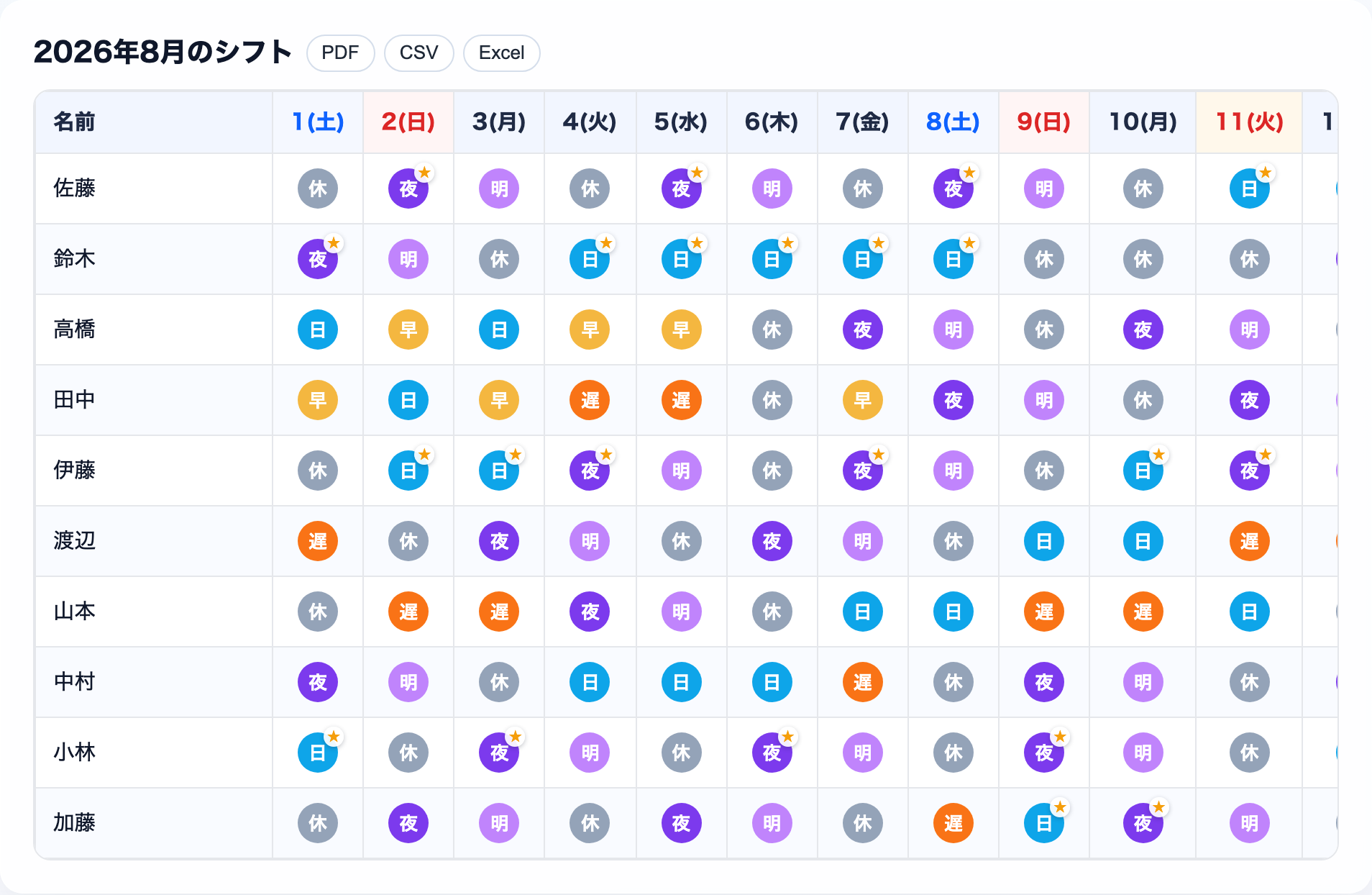Select the 山本 name cell
Image resolution: width=1372 pixels, height=895 pixels.
pyautogui.click(x=154, y=612)
